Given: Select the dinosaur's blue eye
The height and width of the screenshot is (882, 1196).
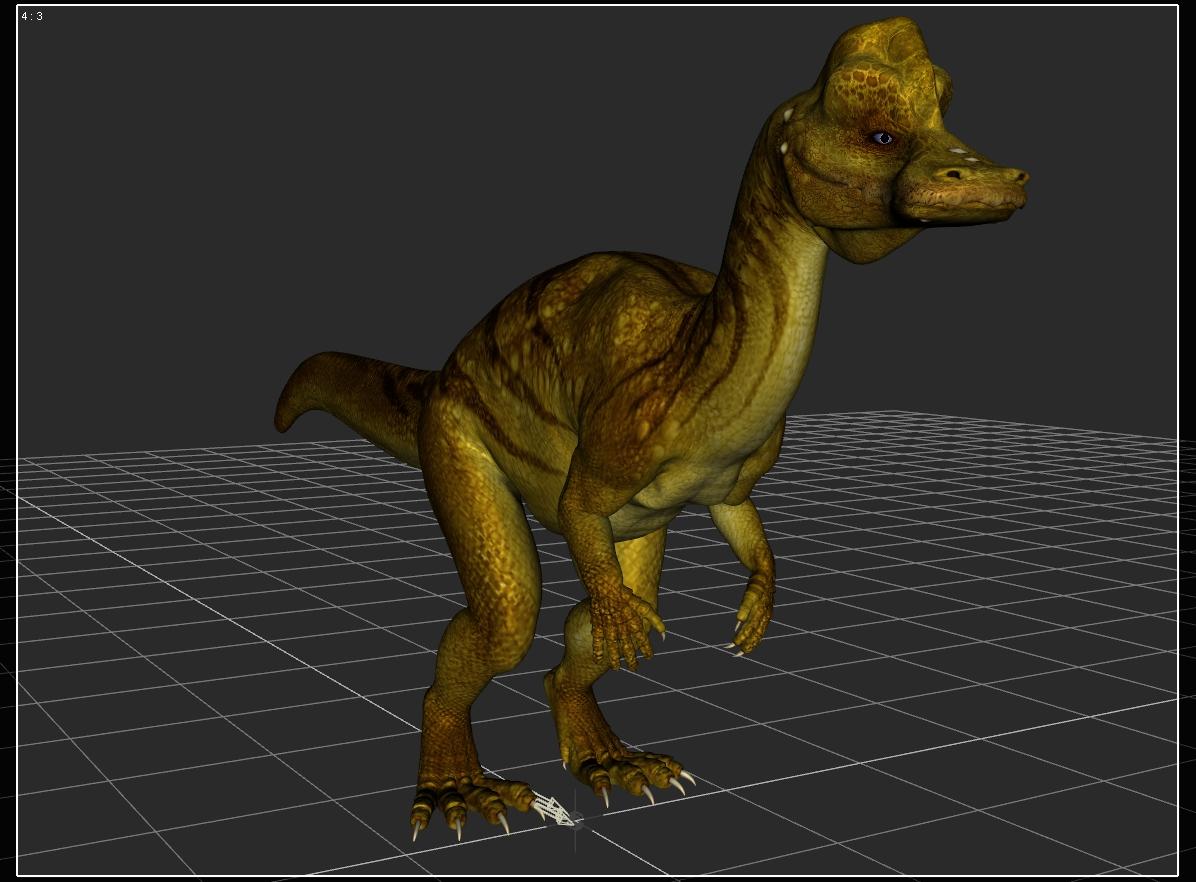Looking at the screenshot, I should 883,138.
